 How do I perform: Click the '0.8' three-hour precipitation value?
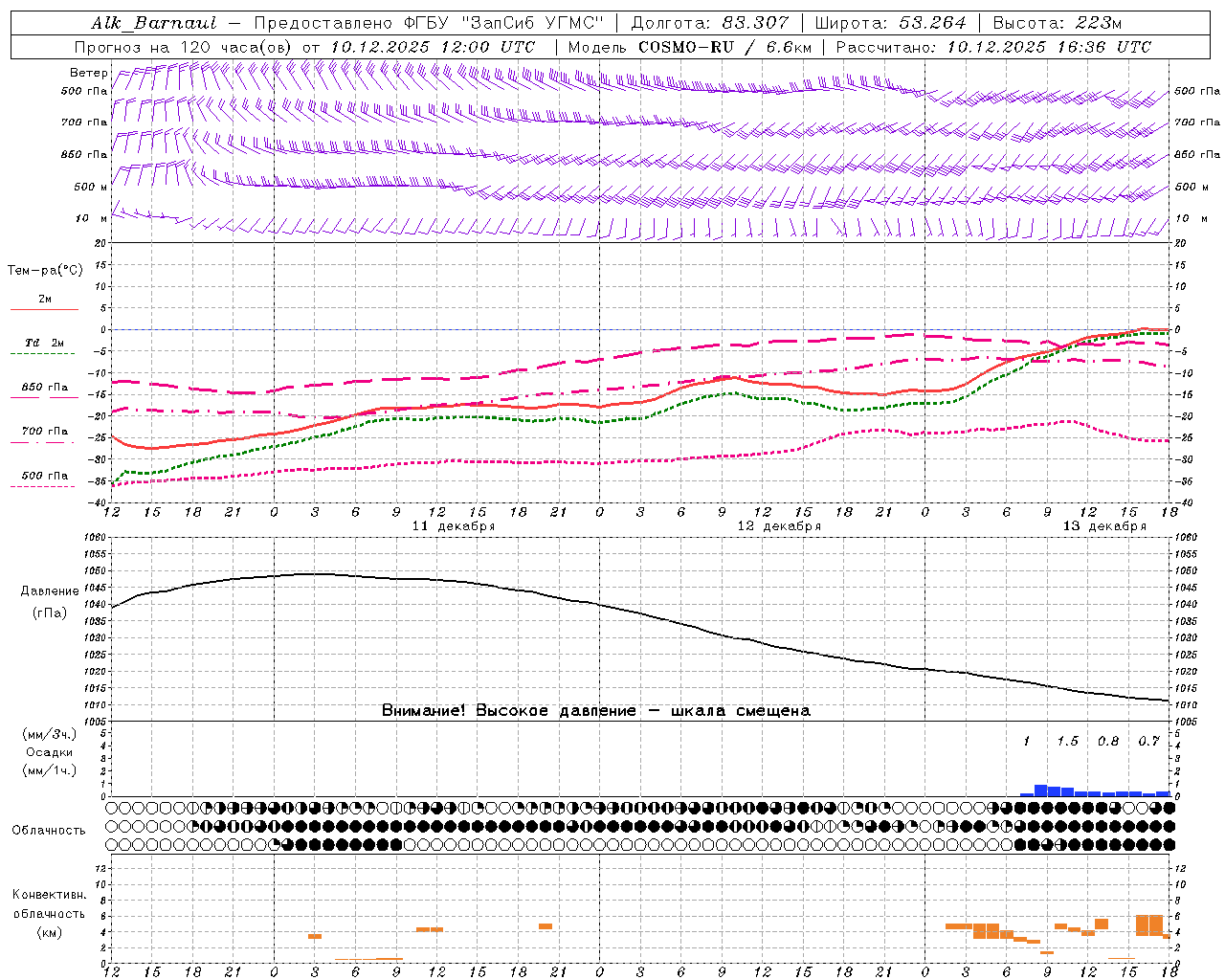coord(1108,742)
